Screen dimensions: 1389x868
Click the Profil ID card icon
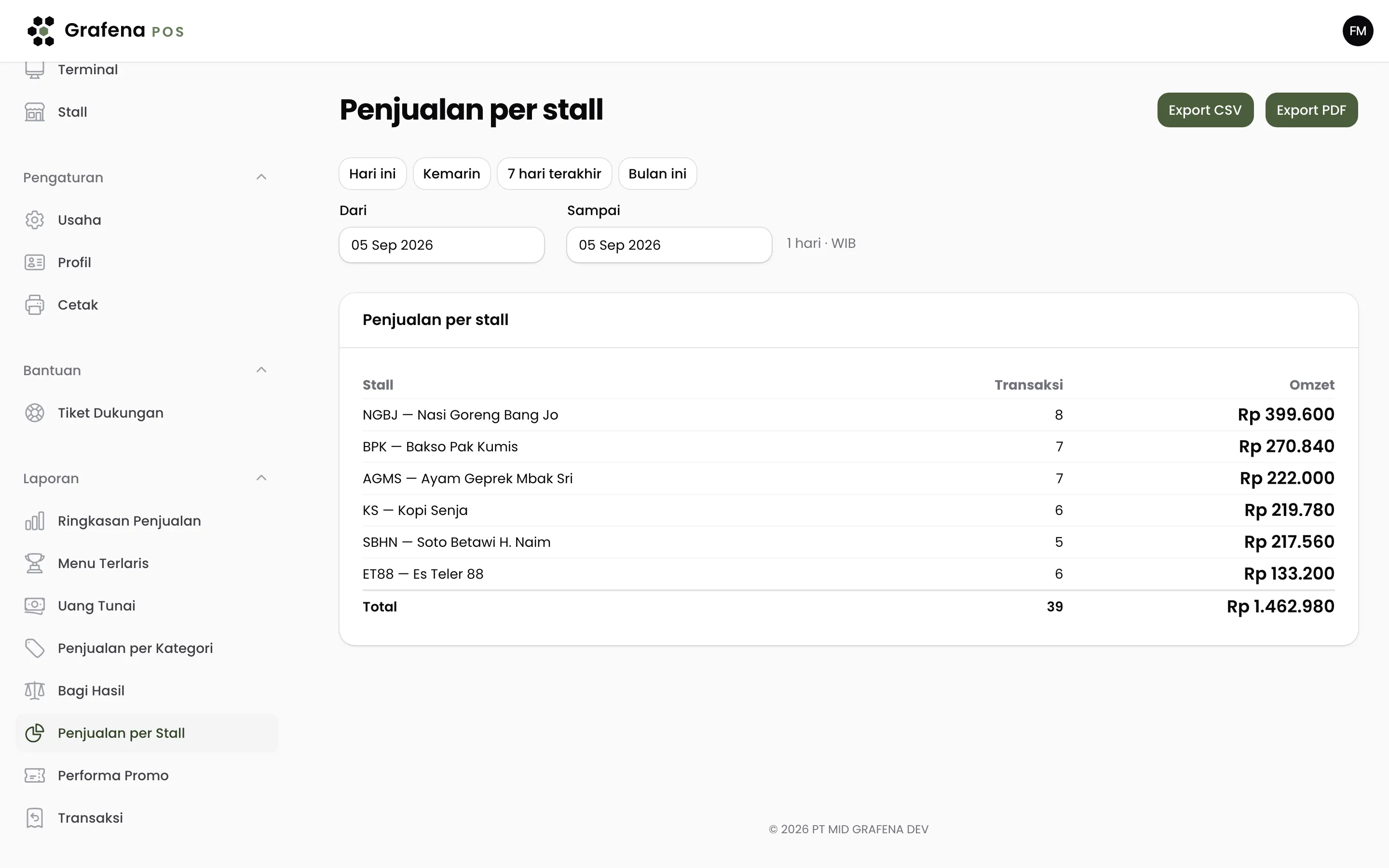coord(34,262)
